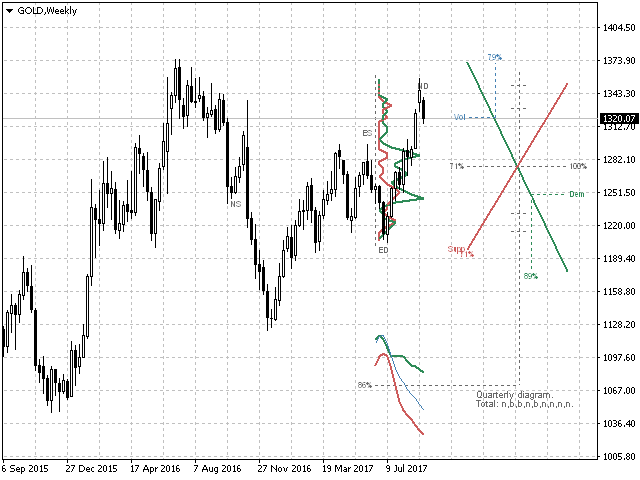Select the BS marker label
This screenshot has width=640, height=480.
tap(367, 133)
